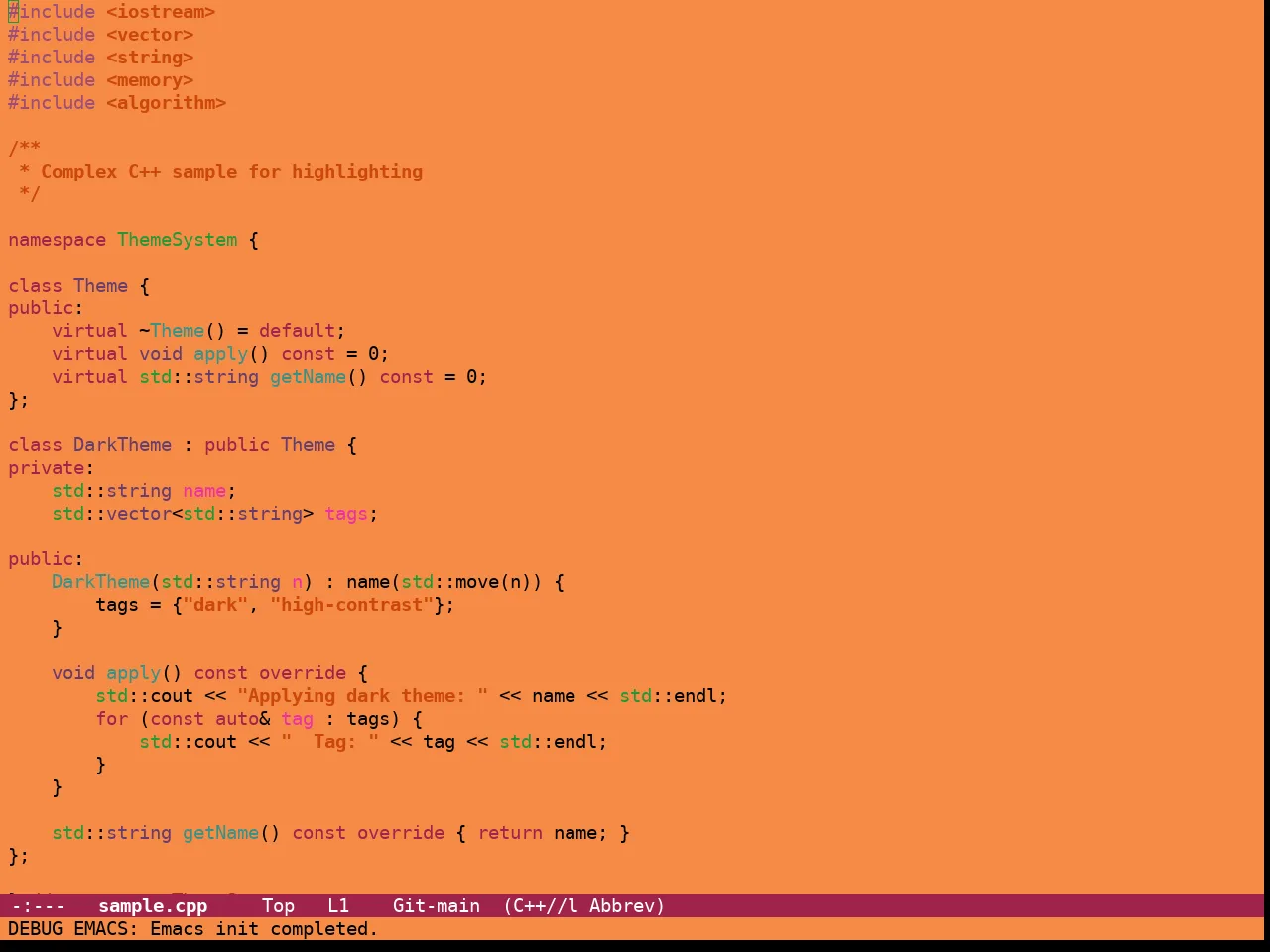
Task: Click 'public' in the ': public Theme' inheritance clause
Action: coord(237,445)
